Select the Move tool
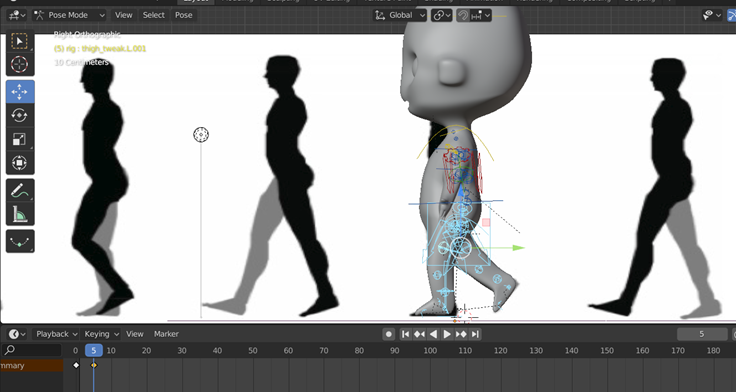This screenshot has width=736, height=392. pos(20,92)
